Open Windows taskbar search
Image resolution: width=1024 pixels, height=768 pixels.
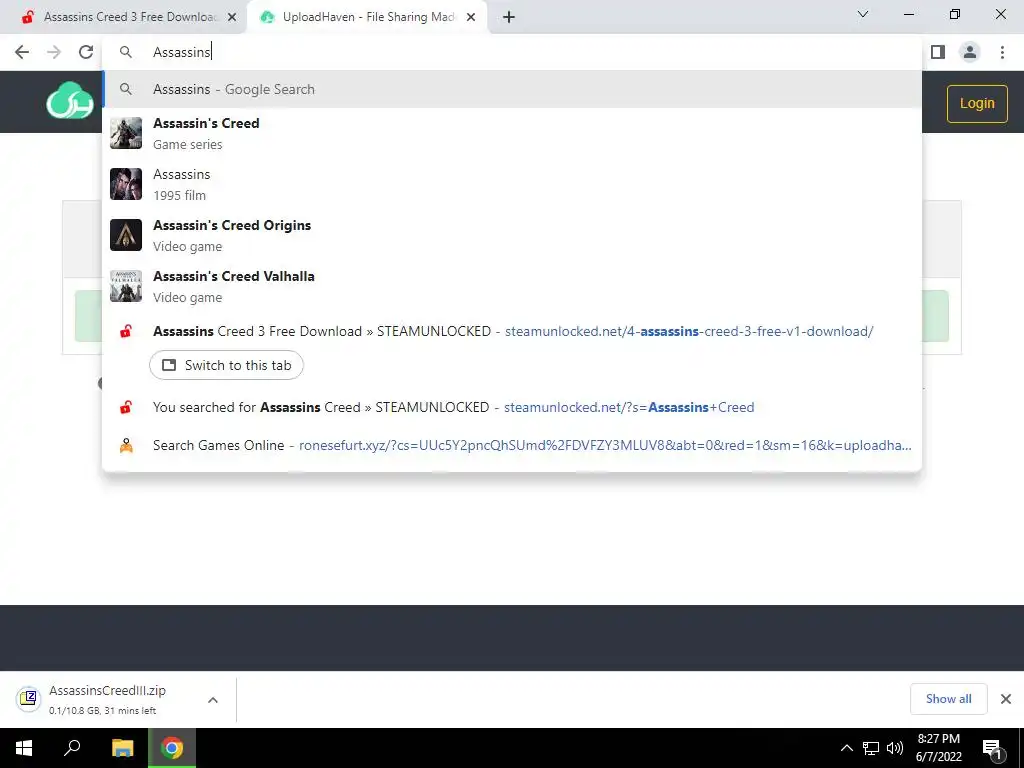[x=72, y=748]
